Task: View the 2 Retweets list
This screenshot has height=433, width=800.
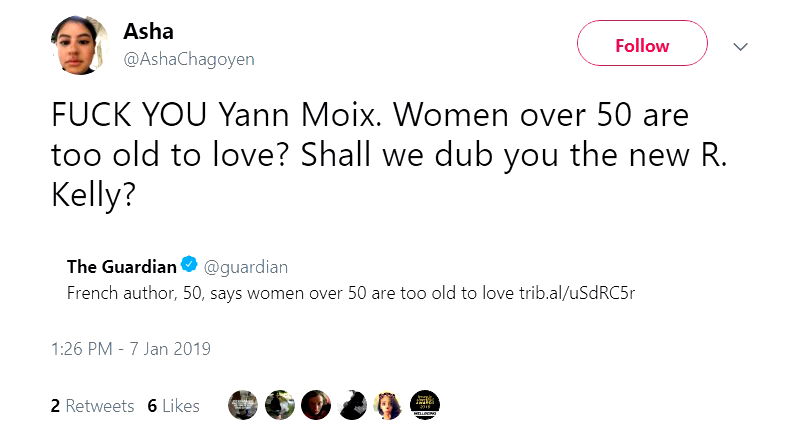Action: [92, 406]
